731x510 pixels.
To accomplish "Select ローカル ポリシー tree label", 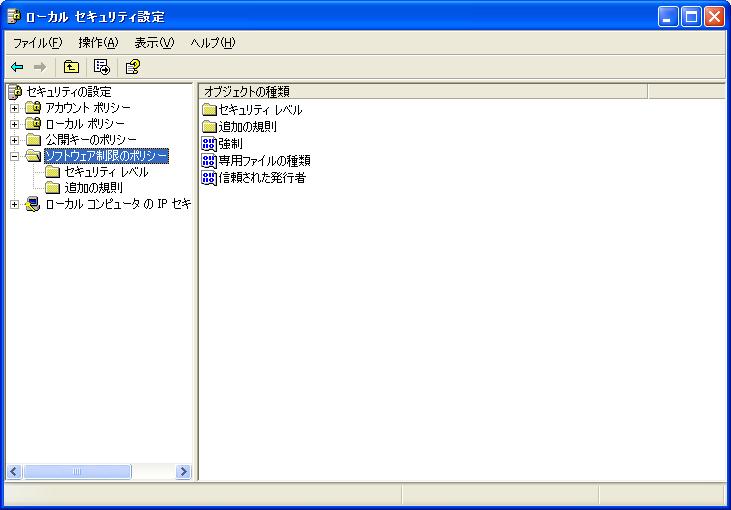I will coord(85,124).
